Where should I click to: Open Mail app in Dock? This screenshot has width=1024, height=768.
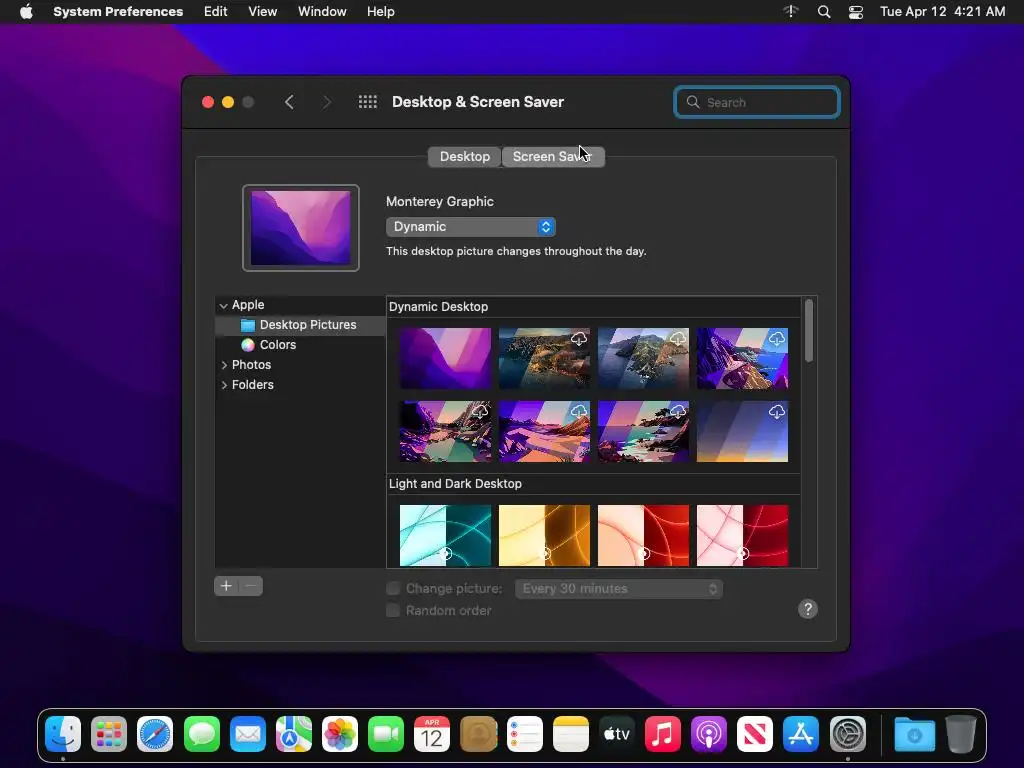(x=248, y=734)
